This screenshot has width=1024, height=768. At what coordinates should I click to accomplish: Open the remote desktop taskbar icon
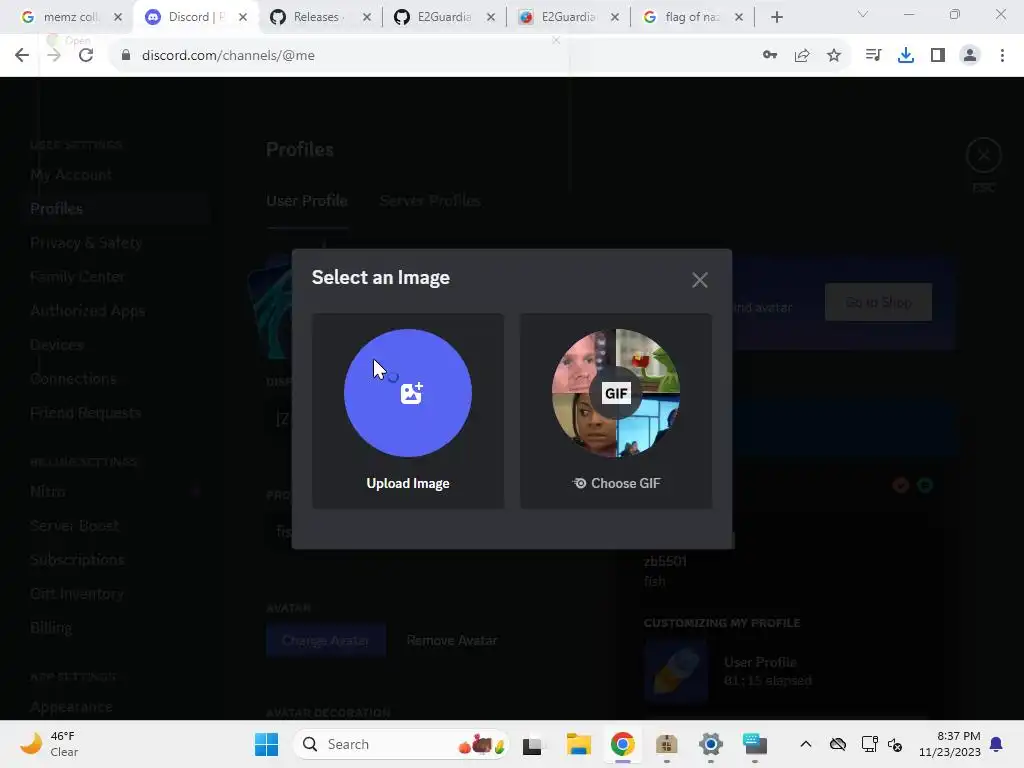pos(755,744)
